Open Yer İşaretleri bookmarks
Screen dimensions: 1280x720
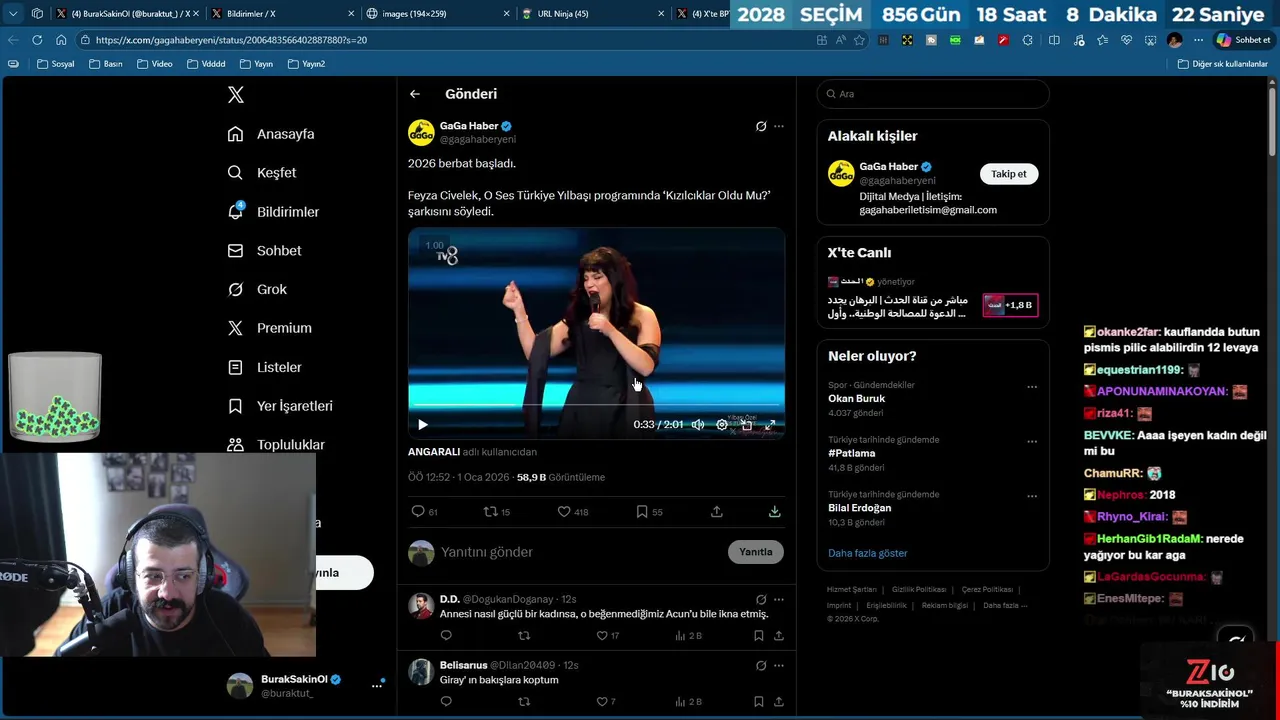pyautogui.click(x=280, y=406)
